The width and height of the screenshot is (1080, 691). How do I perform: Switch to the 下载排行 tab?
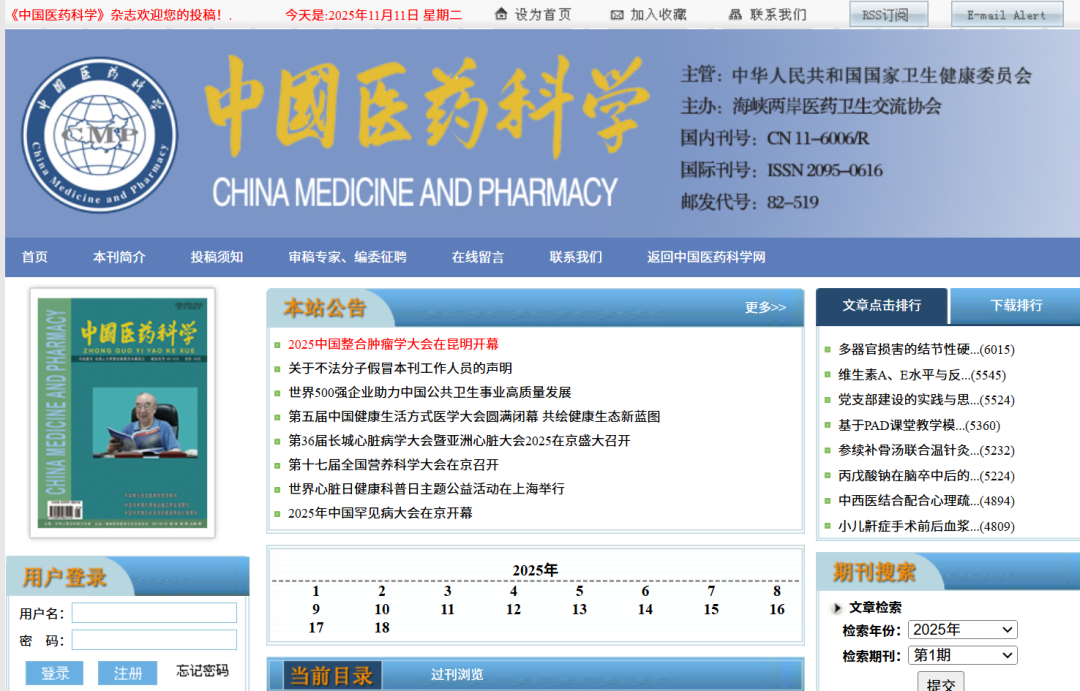[x=1016, y=306]
